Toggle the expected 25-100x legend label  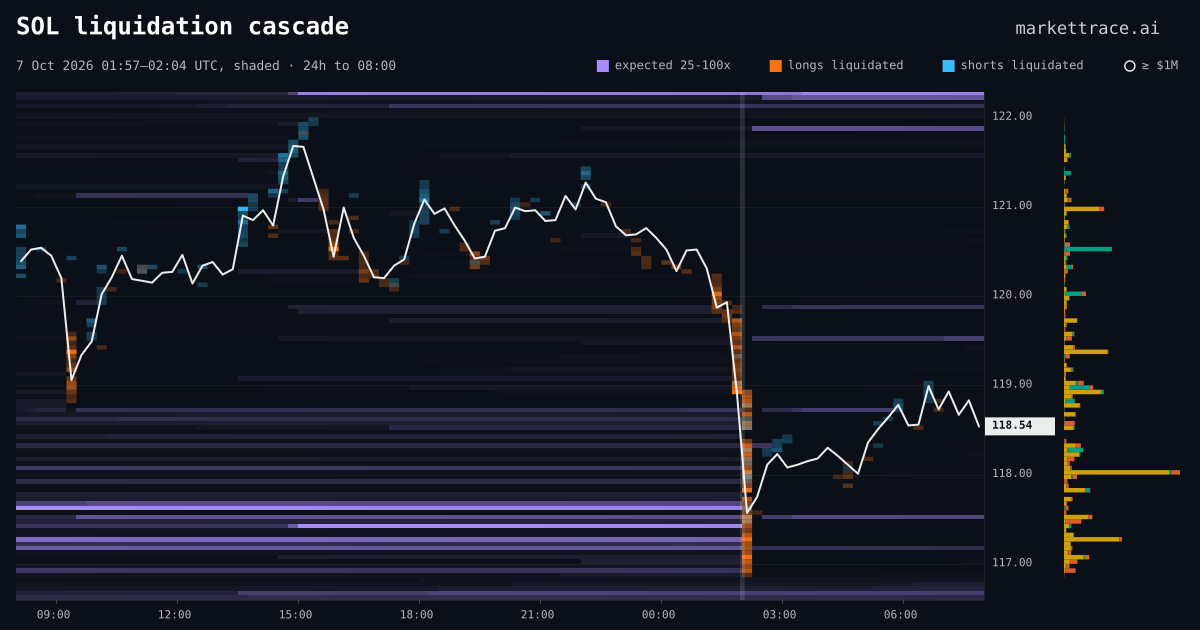(672, 65)
